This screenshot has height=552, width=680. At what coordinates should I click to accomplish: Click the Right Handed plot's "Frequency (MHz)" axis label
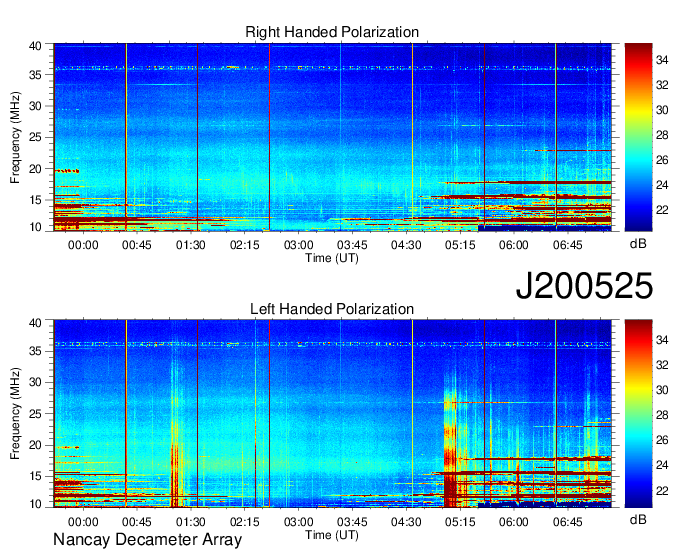pyautogui.click(x=15, y=137)
